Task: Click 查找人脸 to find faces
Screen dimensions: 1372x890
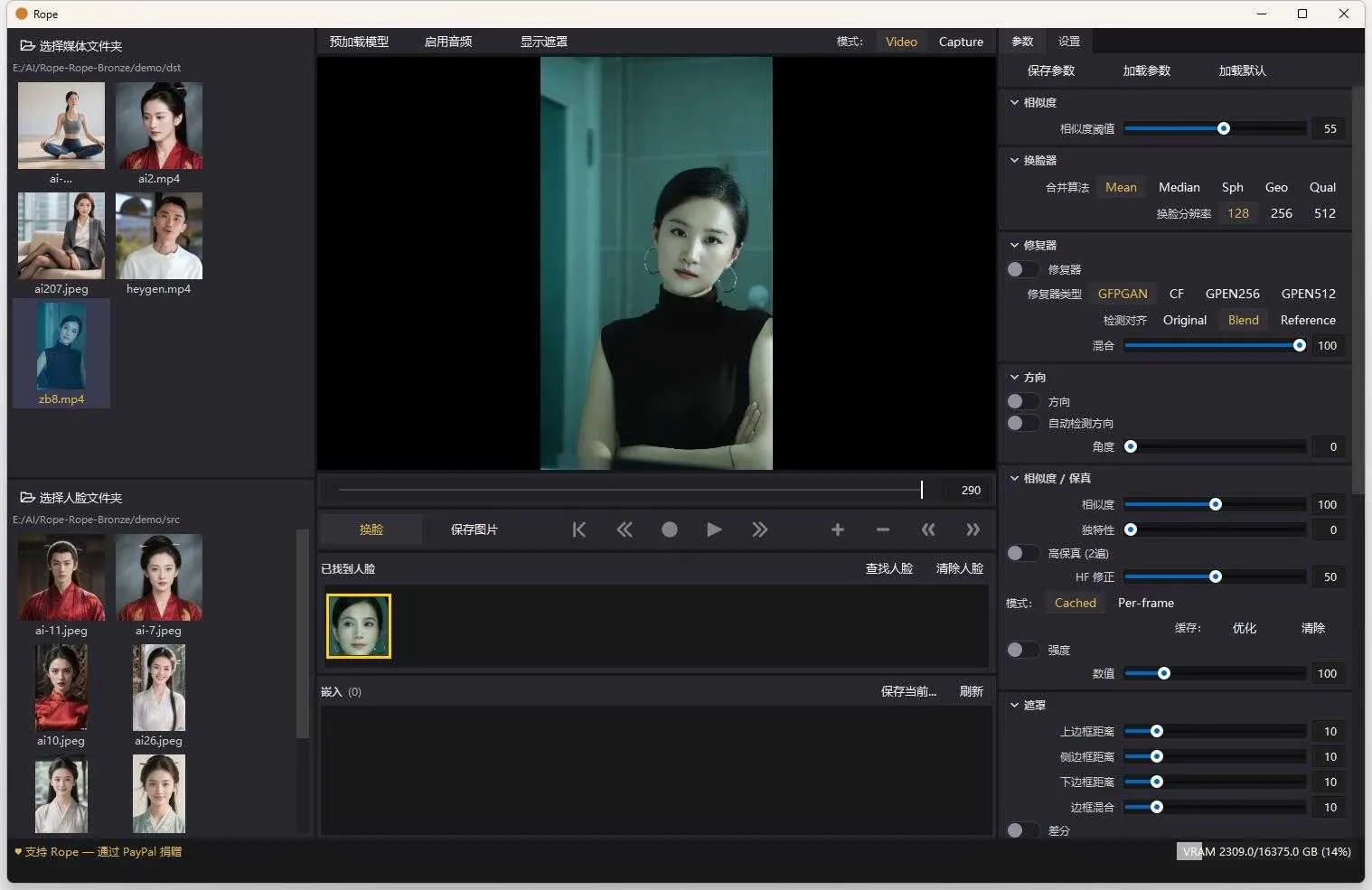Action: (889, 568)
